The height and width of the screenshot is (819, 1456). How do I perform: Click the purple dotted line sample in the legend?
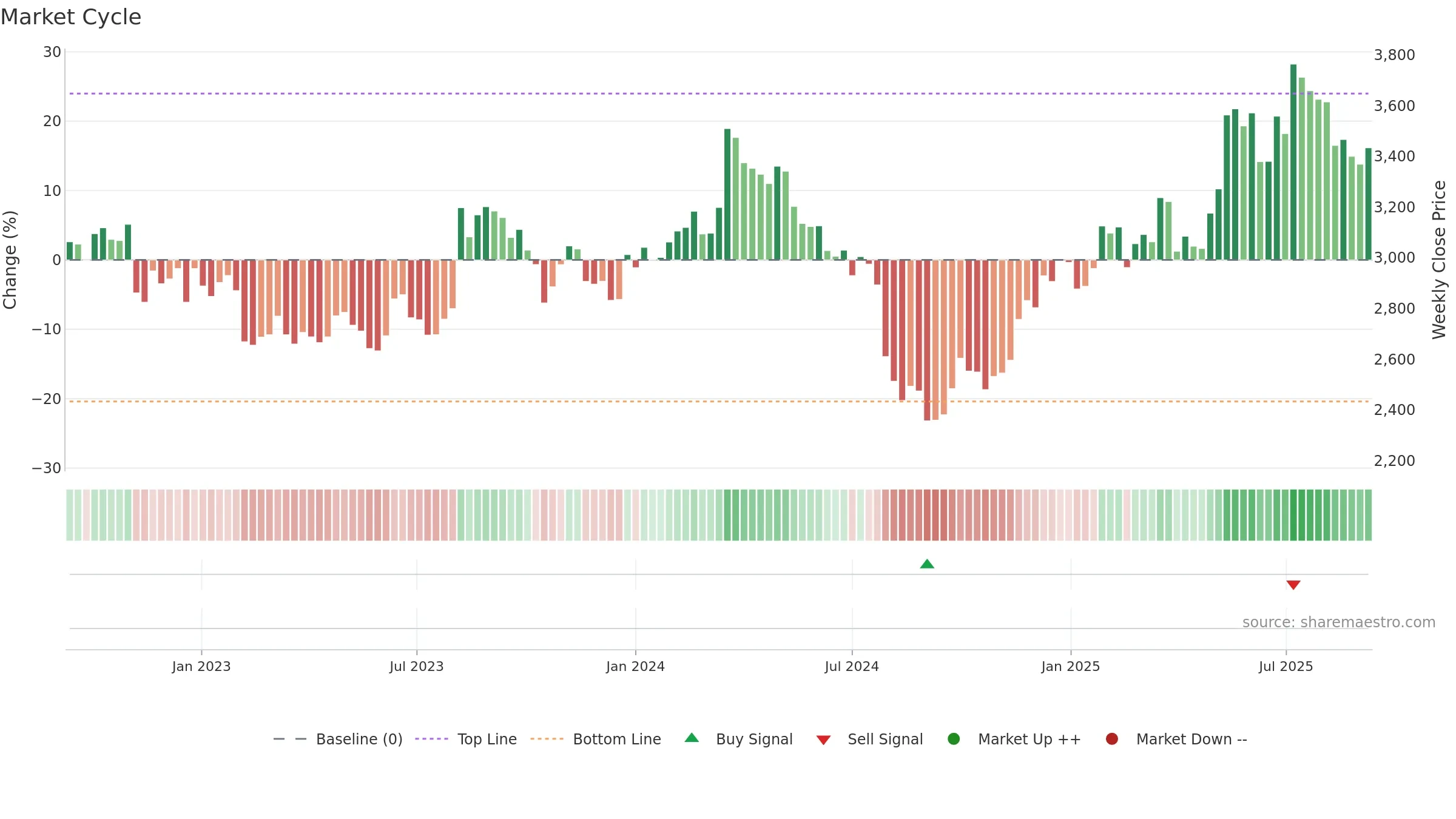(x=431, y=739)
